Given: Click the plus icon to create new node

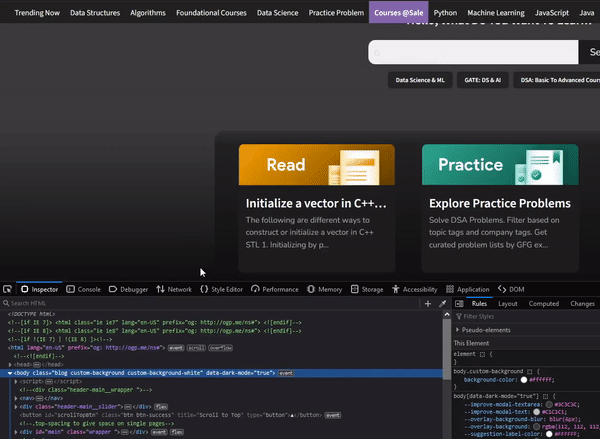Looking at the screenshot, I should tap(428, 304).
